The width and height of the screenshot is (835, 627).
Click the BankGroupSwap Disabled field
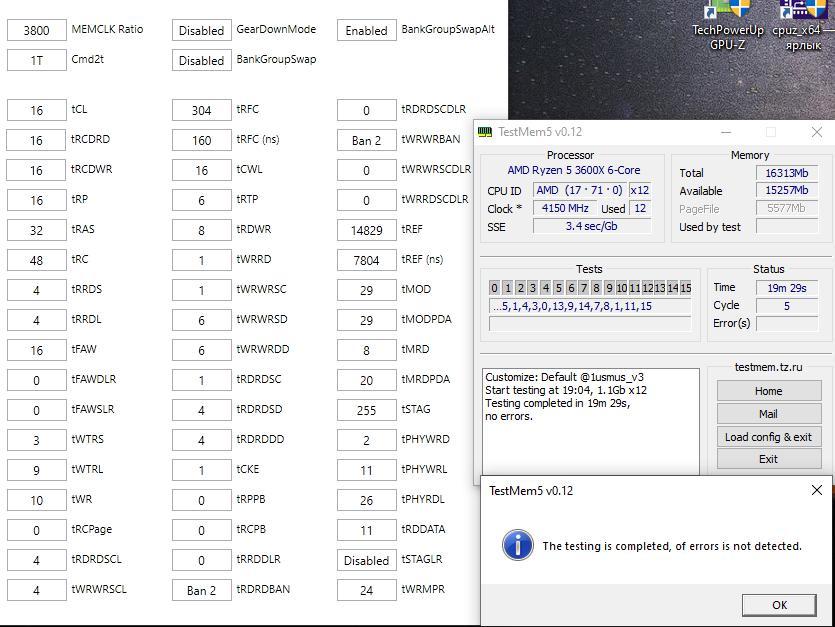(x=202, y=60)
